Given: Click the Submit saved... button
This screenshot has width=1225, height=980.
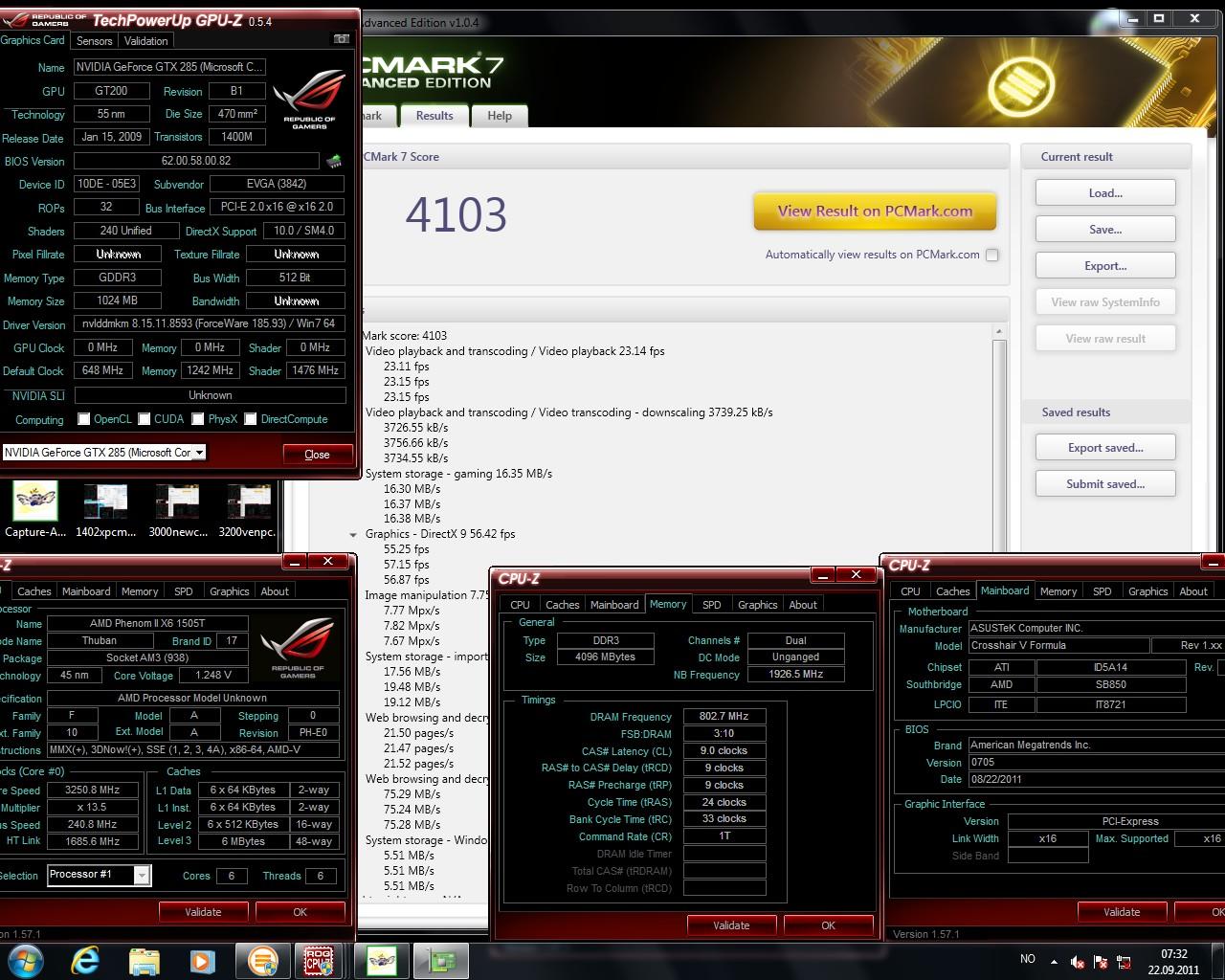Looking at the screenshot, I should click(1105, 484).
